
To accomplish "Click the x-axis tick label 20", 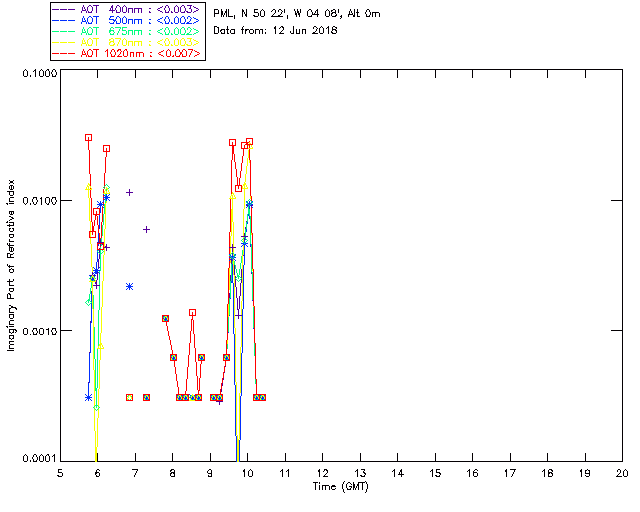I will [x=621, y=472].
